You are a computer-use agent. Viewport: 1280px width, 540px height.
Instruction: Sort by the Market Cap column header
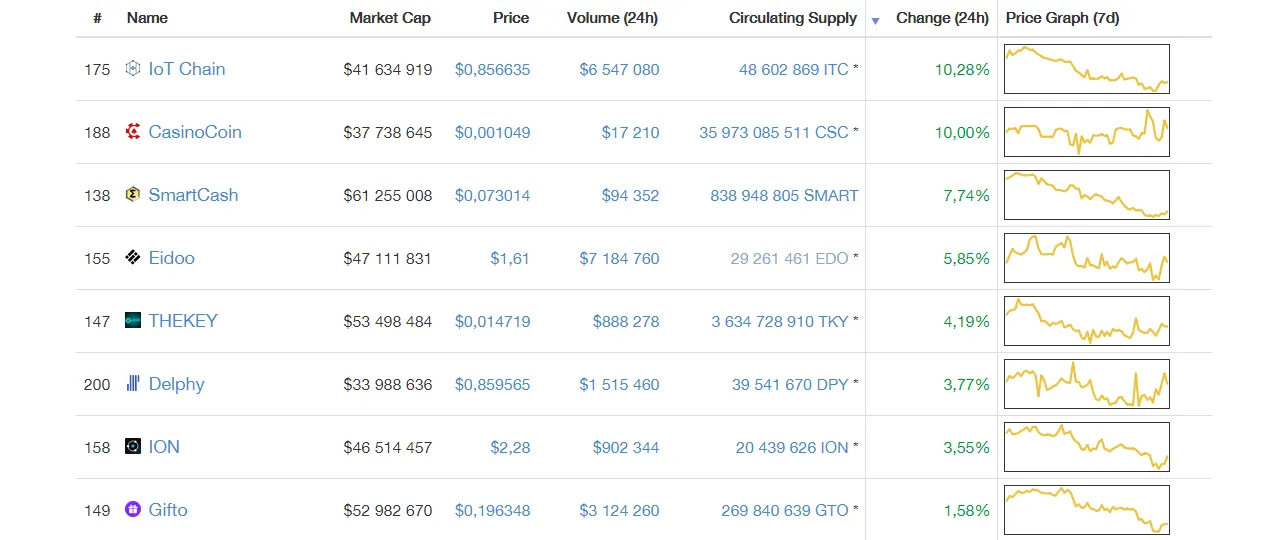coord(390,18)
